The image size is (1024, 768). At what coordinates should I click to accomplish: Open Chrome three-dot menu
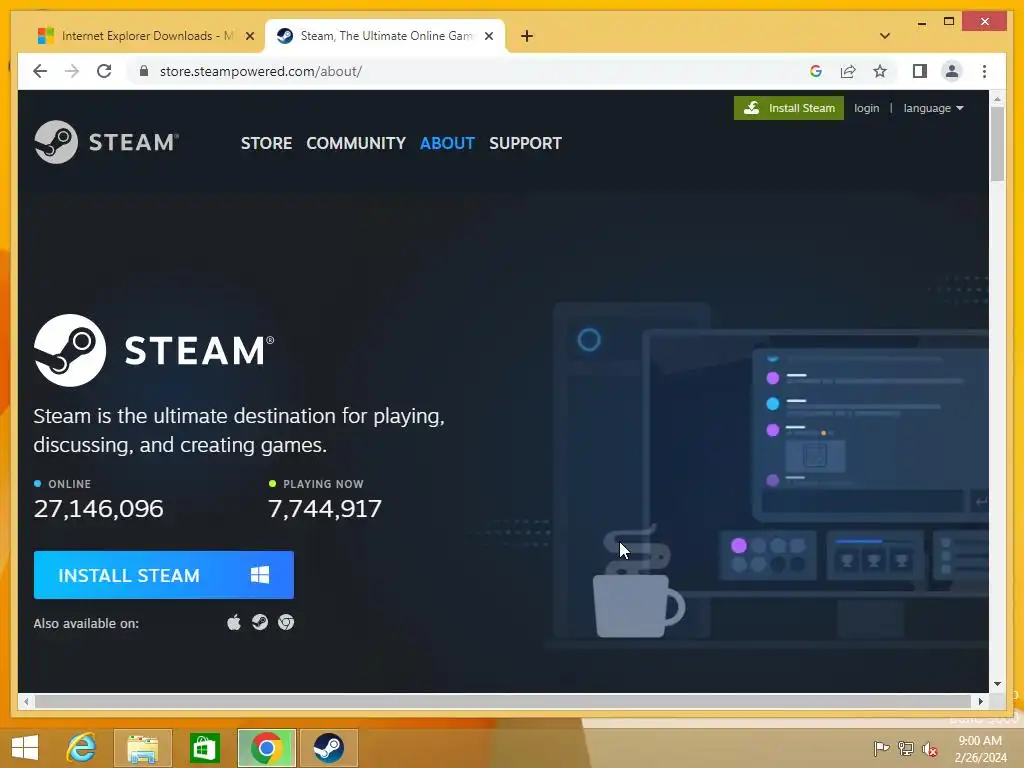tap(984, 71)
